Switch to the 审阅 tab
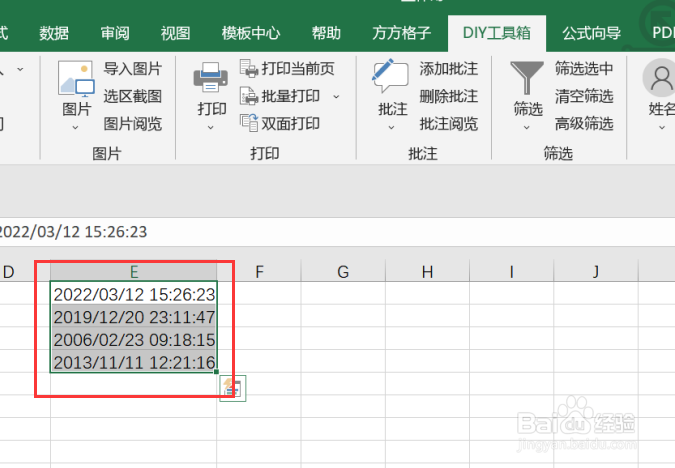The height and width of the screenshot is (468, 675). point(115,33)
